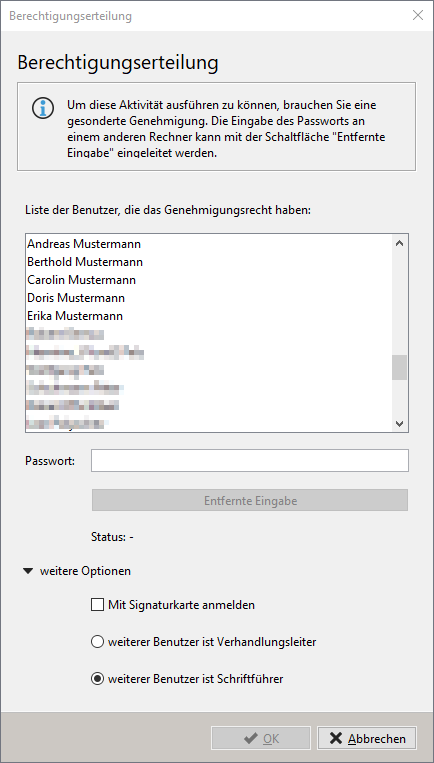434x763 pixels.
Task: Click the Abbrechen button
Action: [x=367, y=738]
